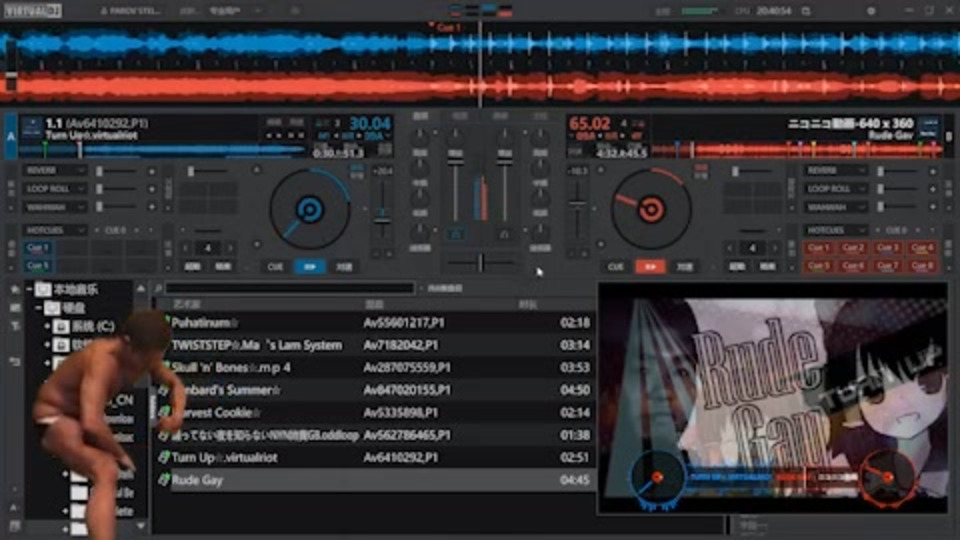Image resolution: width=960 pixels, height=540 pixels.
Task: Click the user account name in the title bar
Action: [x=129, y=11]
